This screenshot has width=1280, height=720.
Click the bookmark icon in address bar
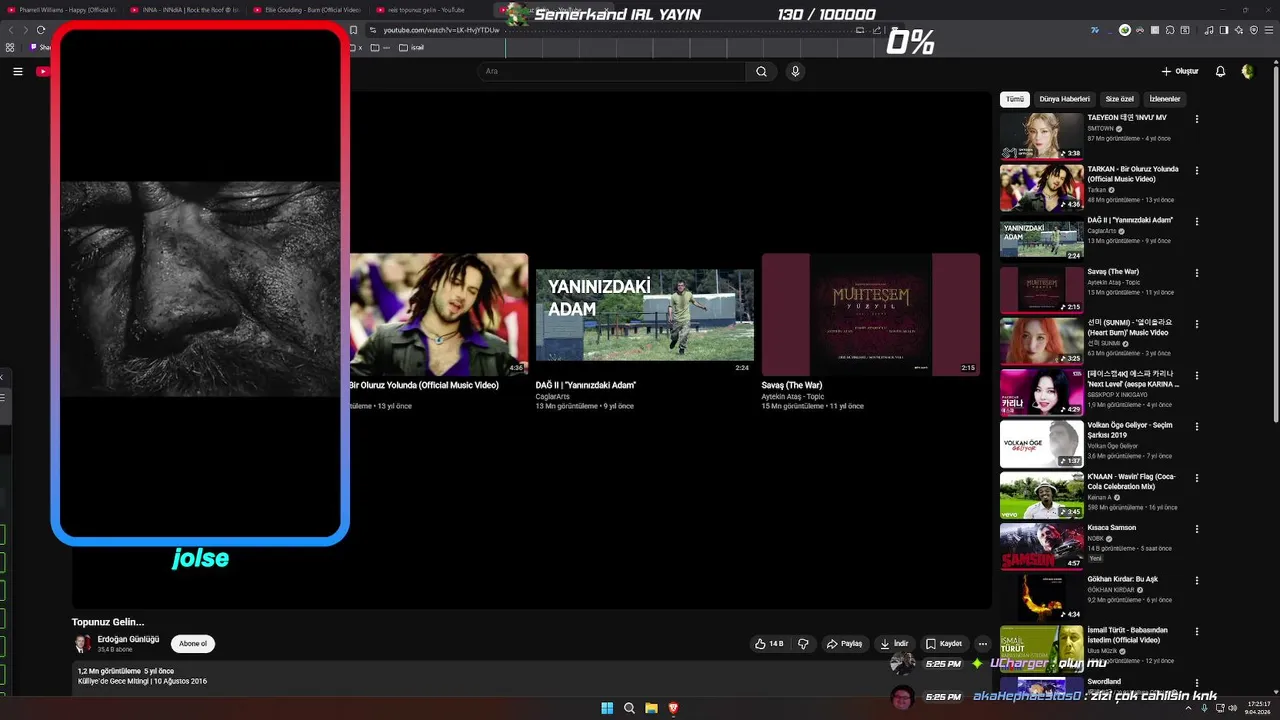[x=353, y=30]
